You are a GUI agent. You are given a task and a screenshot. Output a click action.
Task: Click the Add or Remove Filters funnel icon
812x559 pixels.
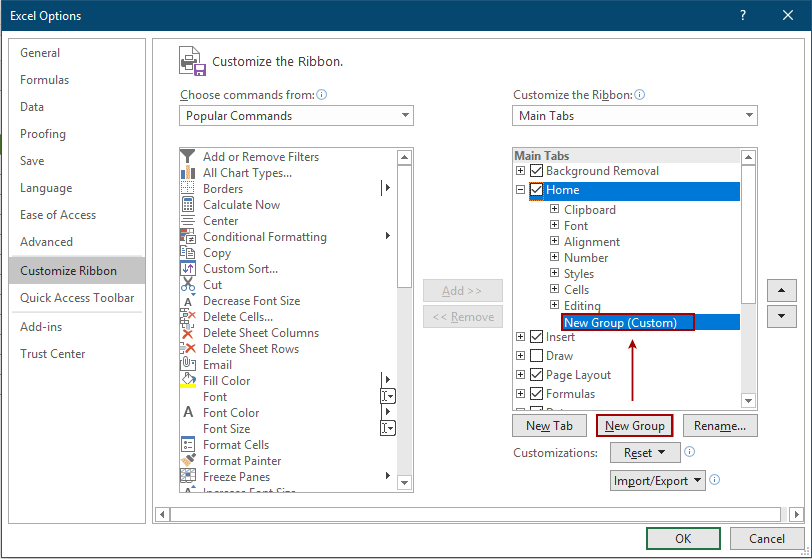187,156
